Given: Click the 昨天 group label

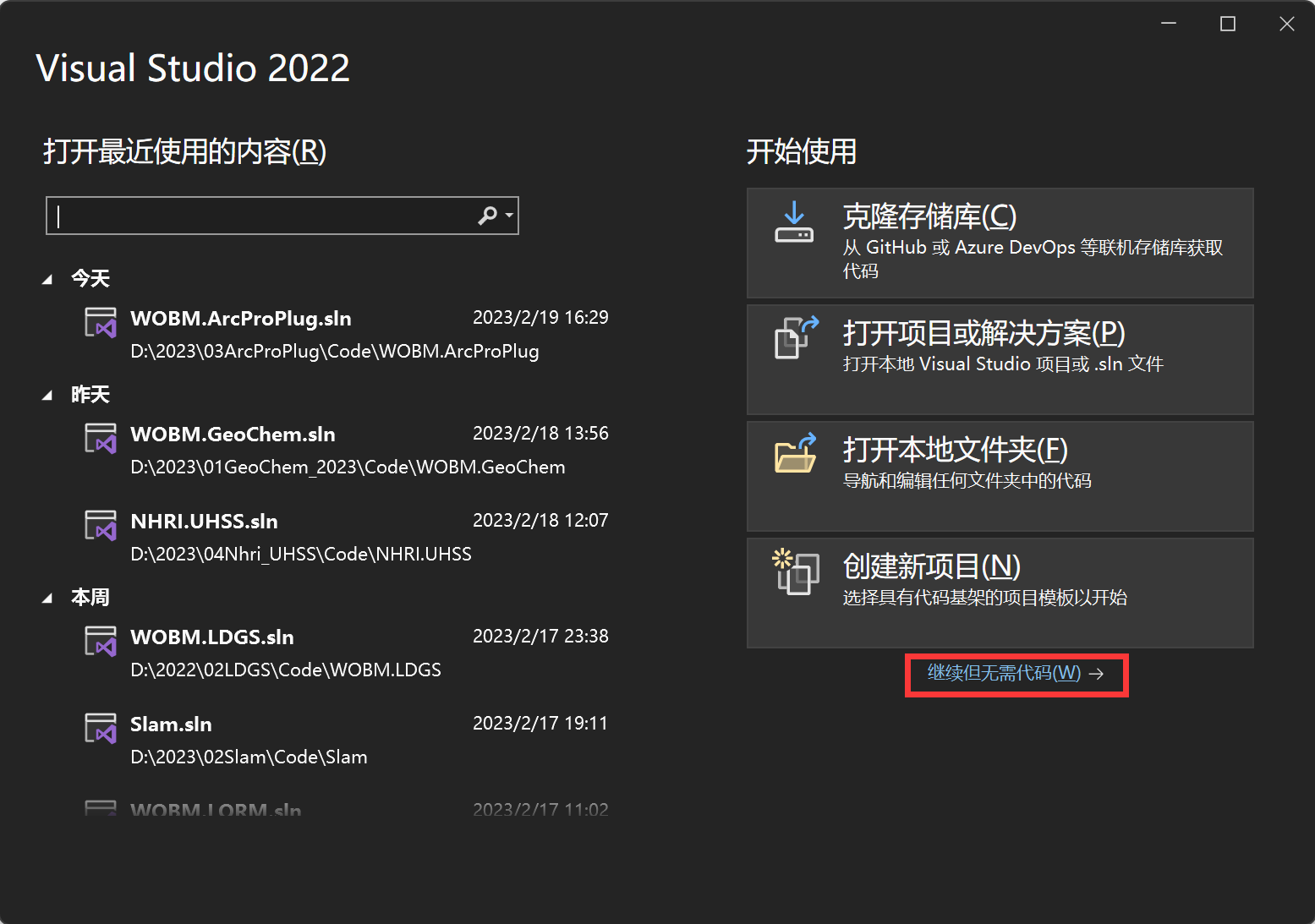Looking at the screenshot, I should tap(90, 394).
